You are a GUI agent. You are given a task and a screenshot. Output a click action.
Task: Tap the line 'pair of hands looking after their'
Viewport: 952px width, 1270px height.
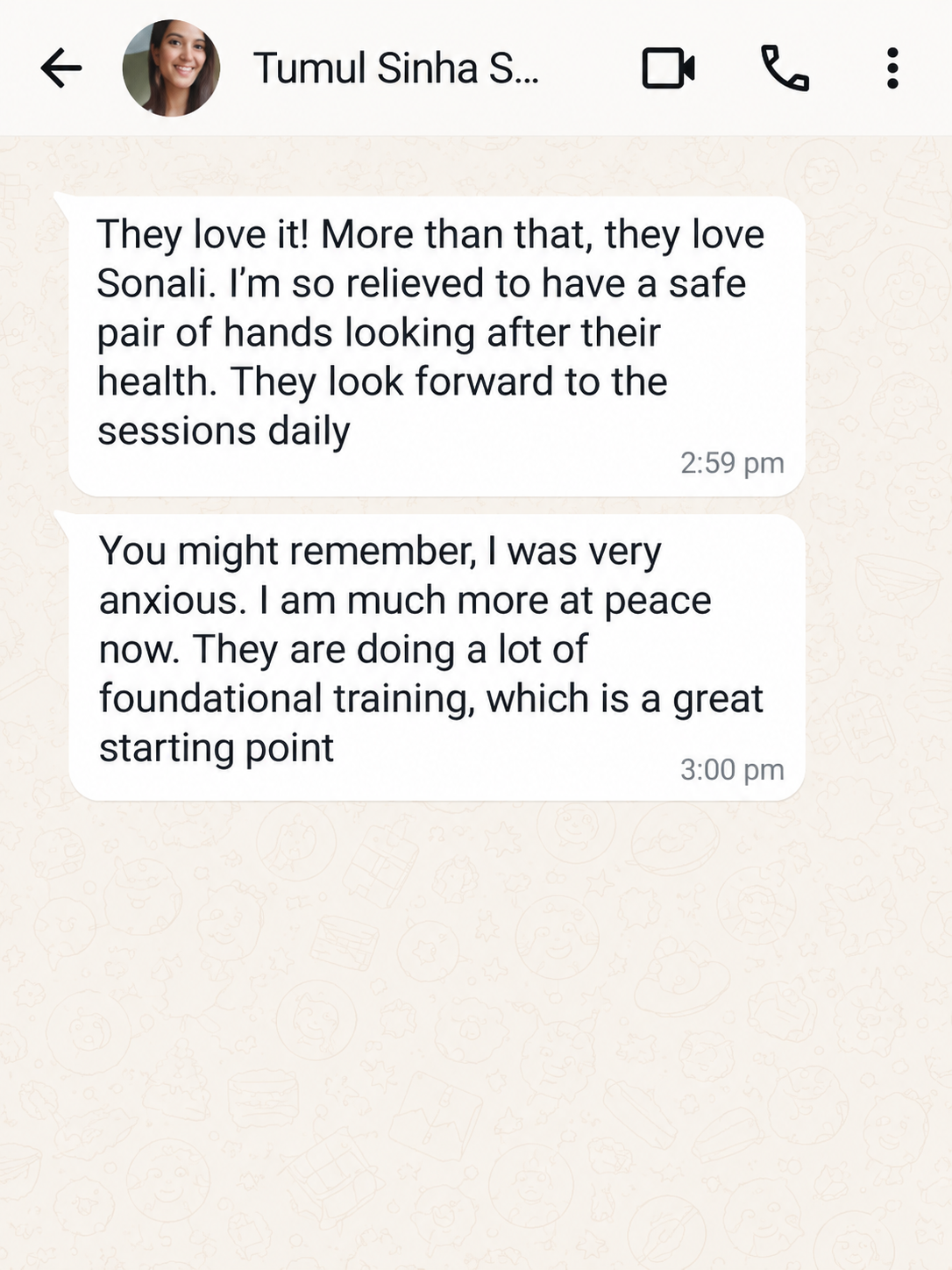click(x=378, y=333)
